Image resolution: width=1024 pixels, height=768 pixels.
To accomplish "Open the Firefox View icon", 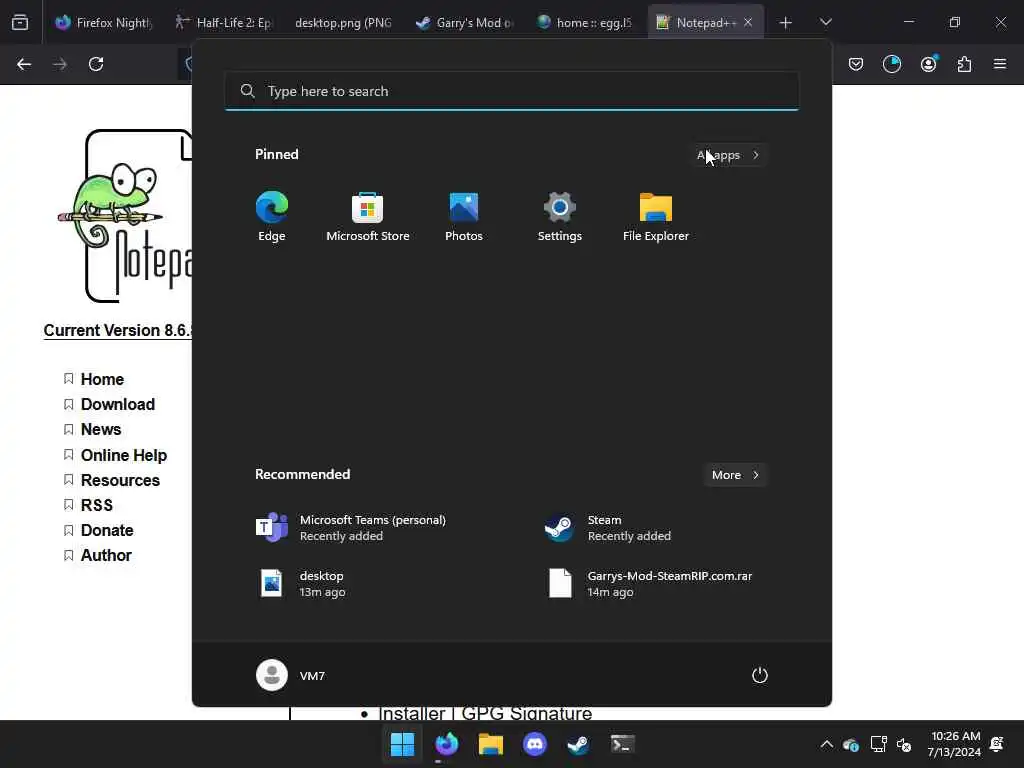I will 20,22.
